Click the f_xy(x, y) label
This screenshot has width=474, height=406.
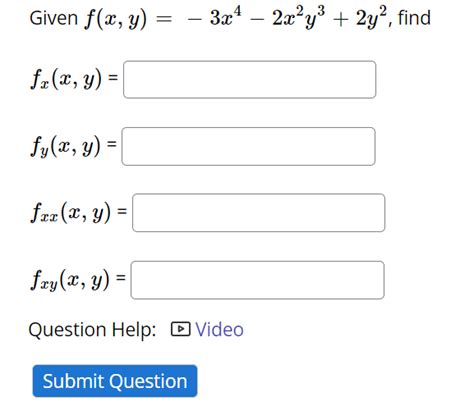tap(70, 280)
